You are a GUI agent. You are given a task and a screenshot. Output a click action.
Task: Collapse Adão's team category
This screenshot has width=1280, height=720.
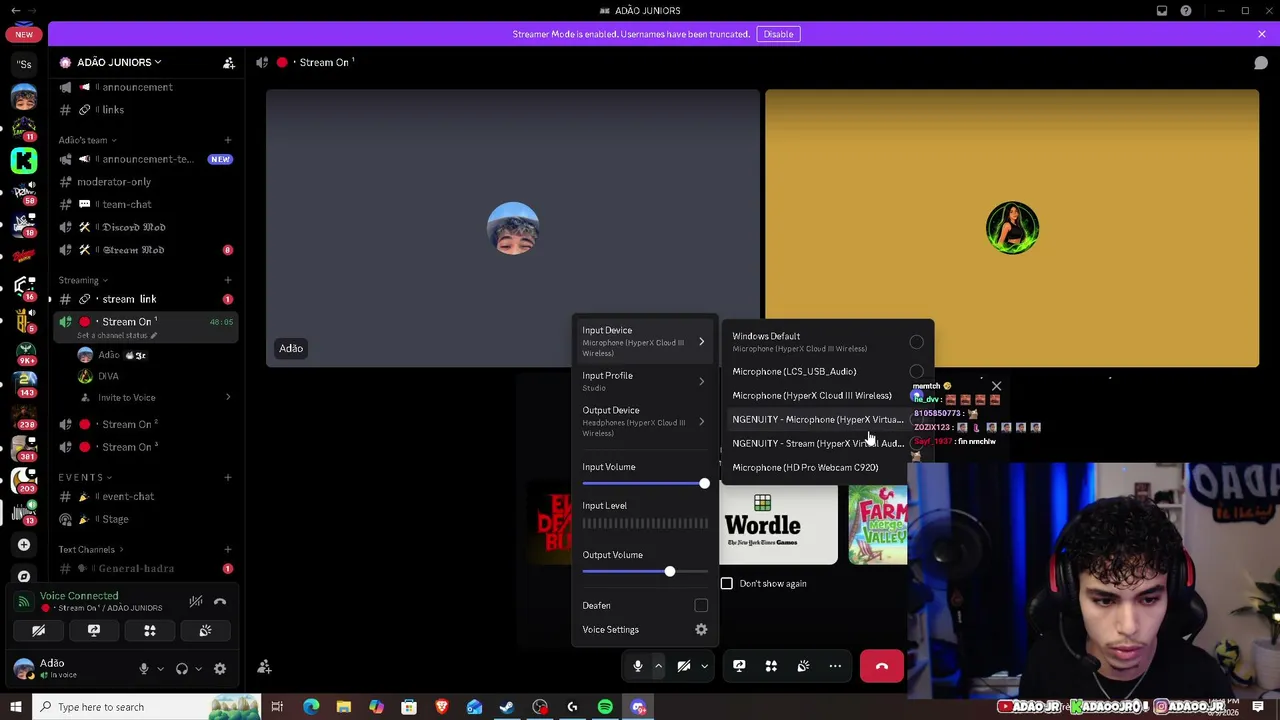pos(88,140)
